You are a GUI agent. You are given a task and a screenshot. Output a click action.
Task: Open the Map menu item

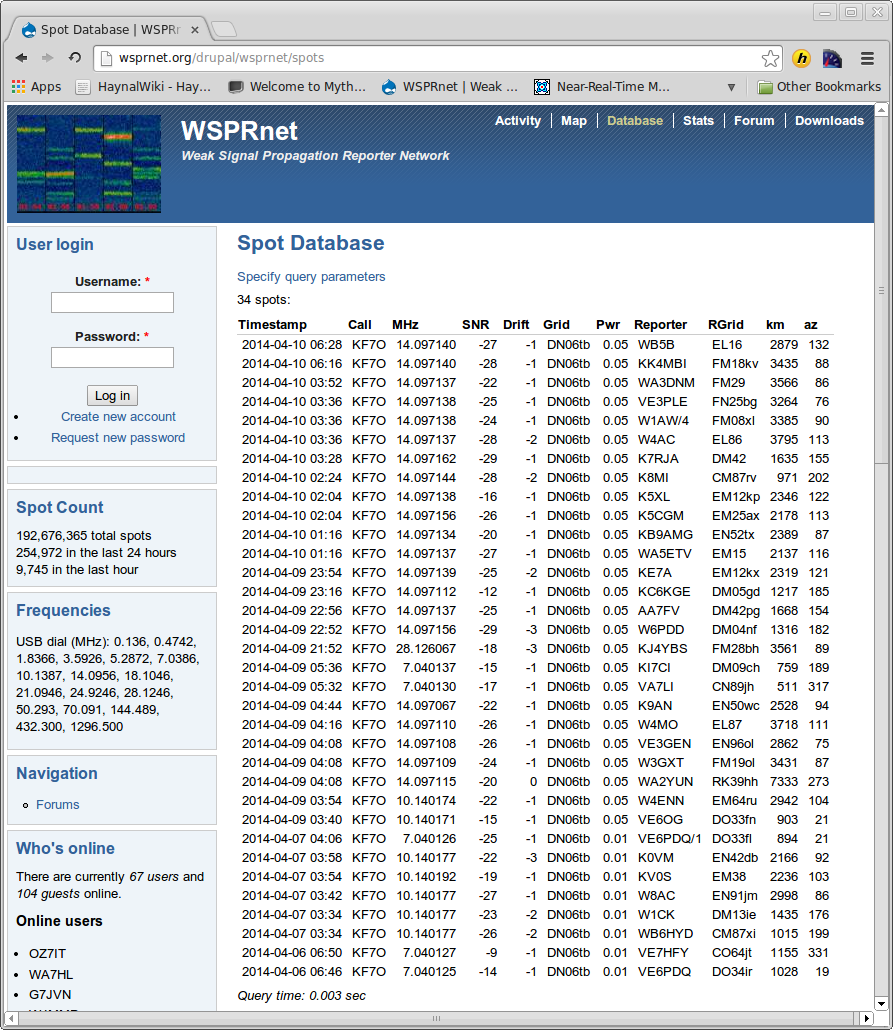click(x=574, y=121)
